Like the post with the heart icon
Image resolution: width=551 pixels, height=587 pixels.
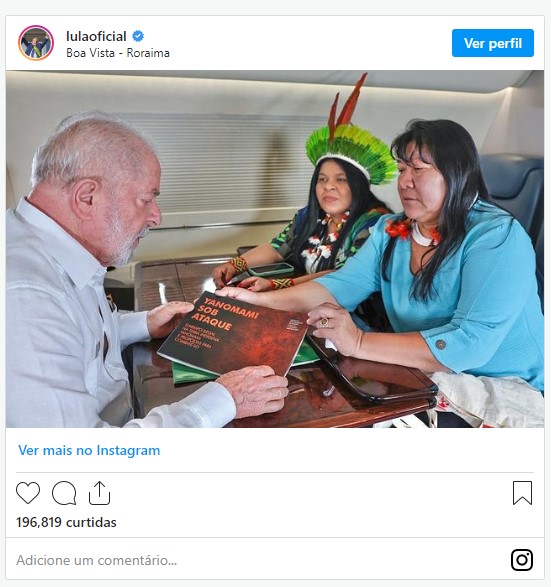pyautogui.click(x=28, y=493)
